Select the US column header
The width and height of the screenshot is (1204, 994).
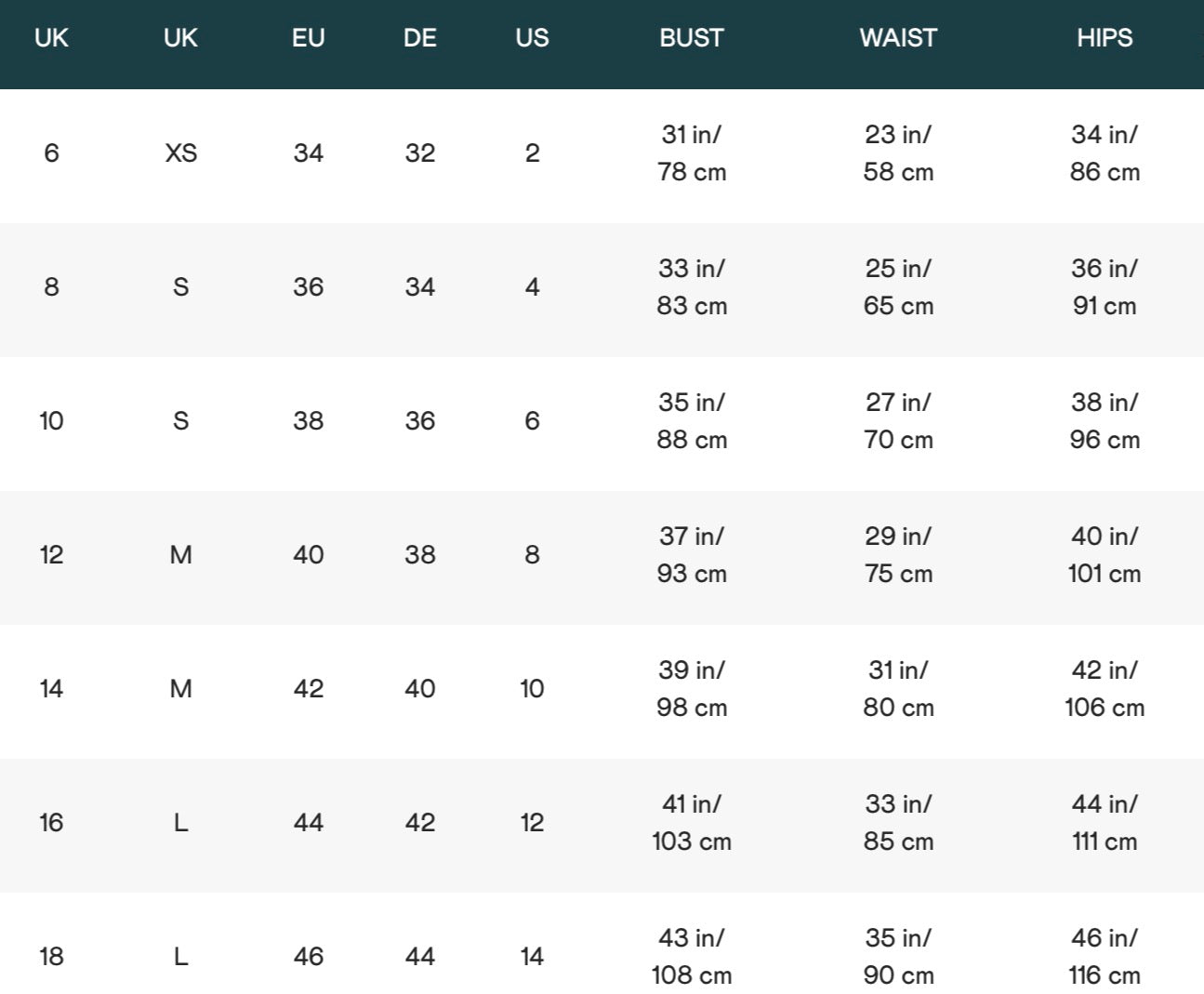(532, 38)
